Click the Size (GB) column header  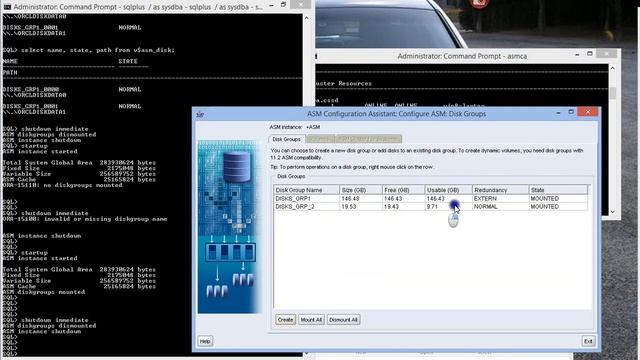pos(360,190)
